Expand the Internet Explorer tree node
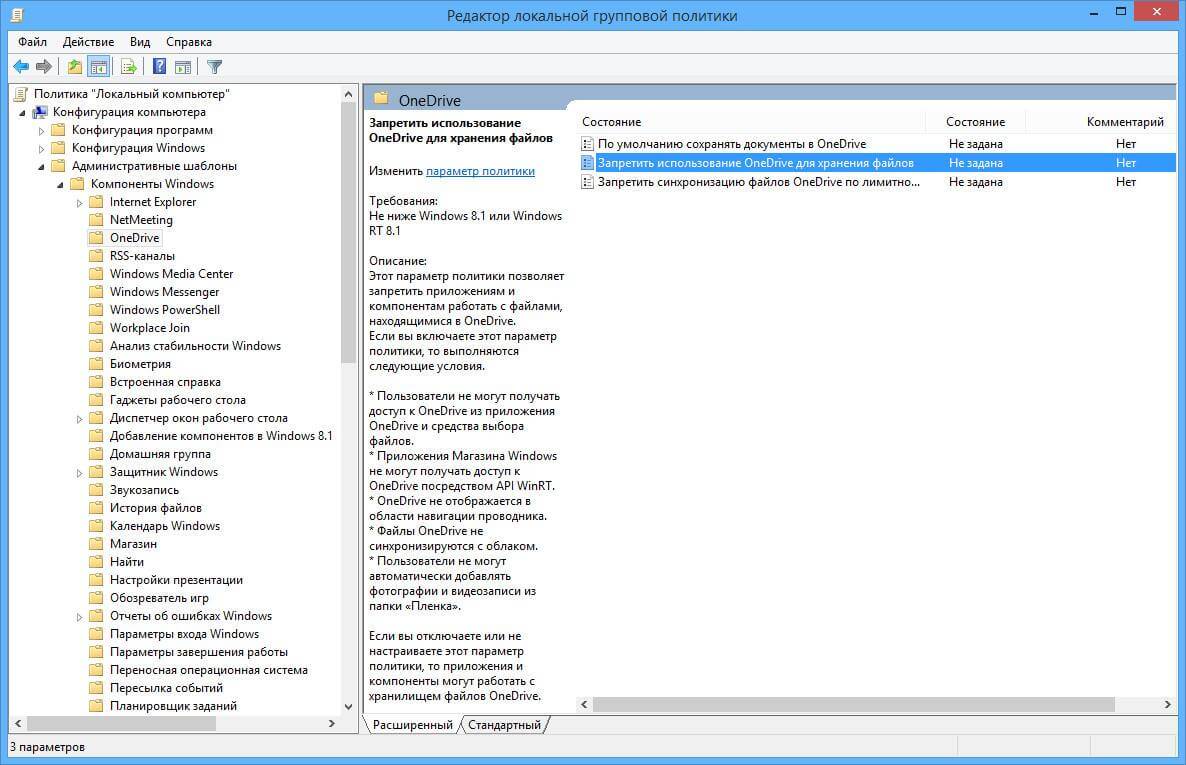Screen dimensions: 1186x765 pyautogui.click(x=79, y=203)
